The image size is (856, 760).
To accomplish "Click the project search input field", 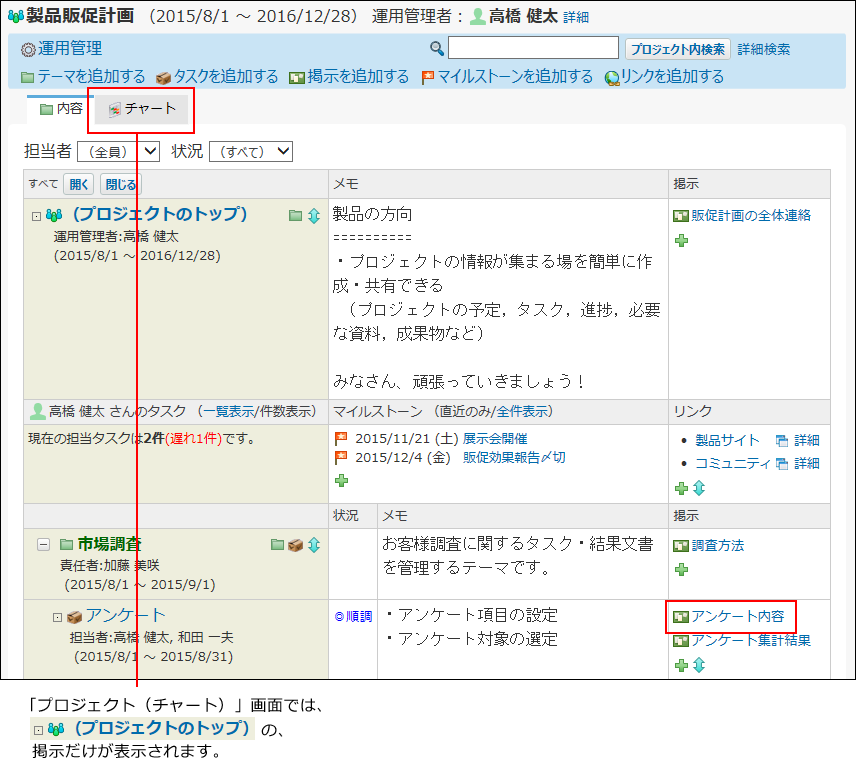I will (533, 48).
